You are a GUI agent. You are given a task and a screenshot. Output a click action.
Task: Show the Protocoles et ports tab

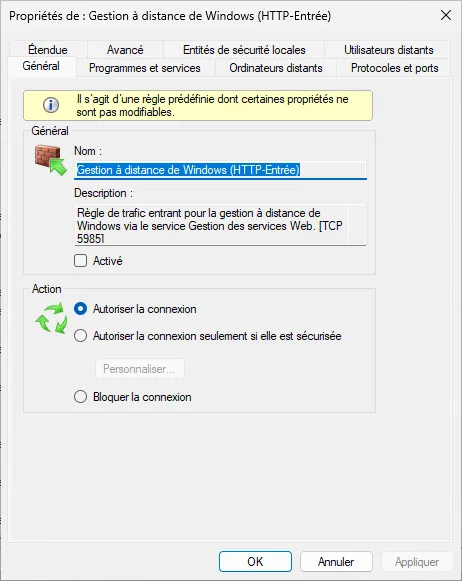tap(394, 68)
